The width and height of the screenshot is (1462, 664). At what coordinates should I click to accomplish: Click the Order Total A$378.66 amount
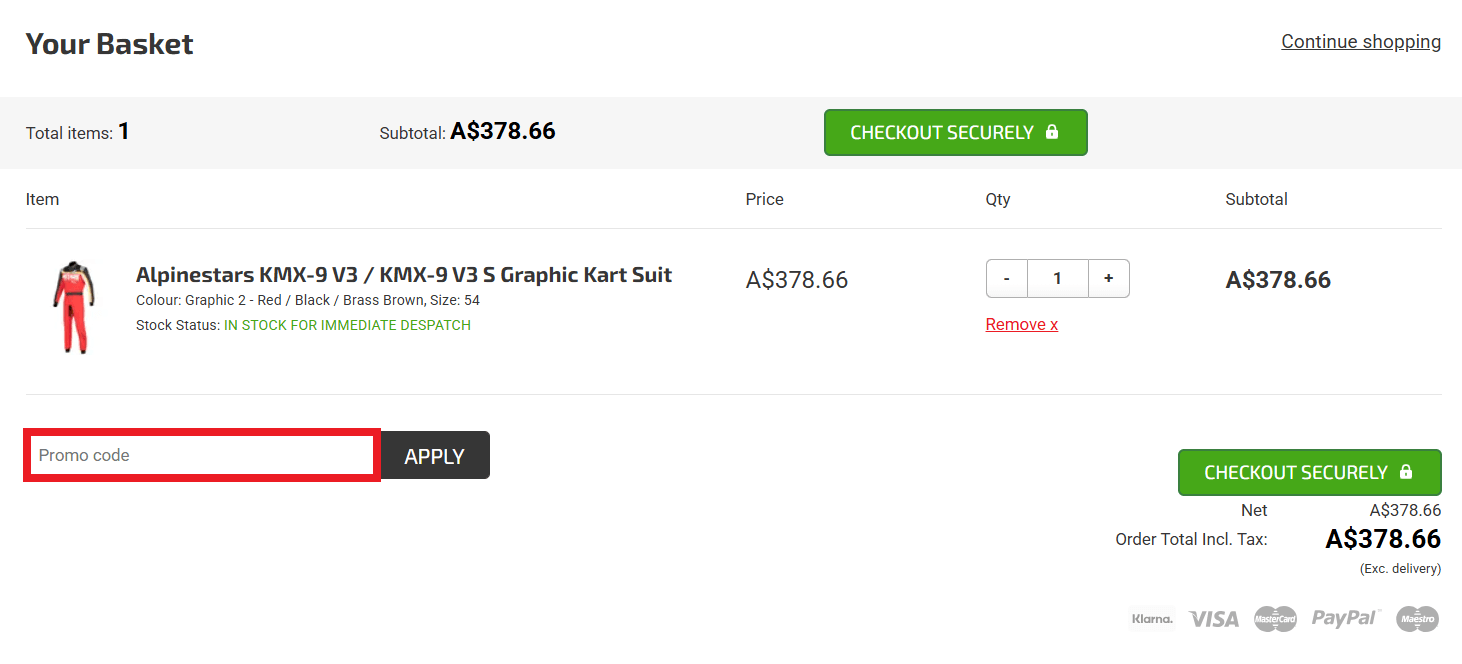point(1383,539)
